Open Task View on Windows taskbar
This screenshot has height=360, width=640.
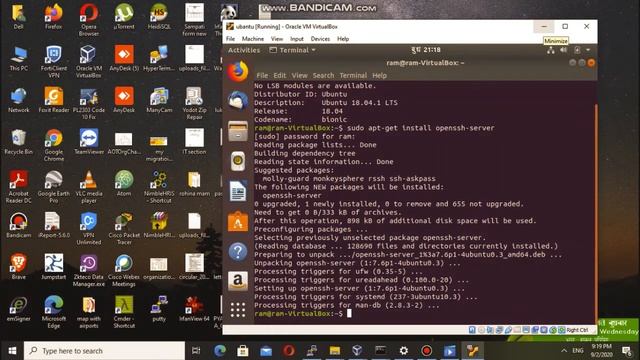[x=196, y=351]
